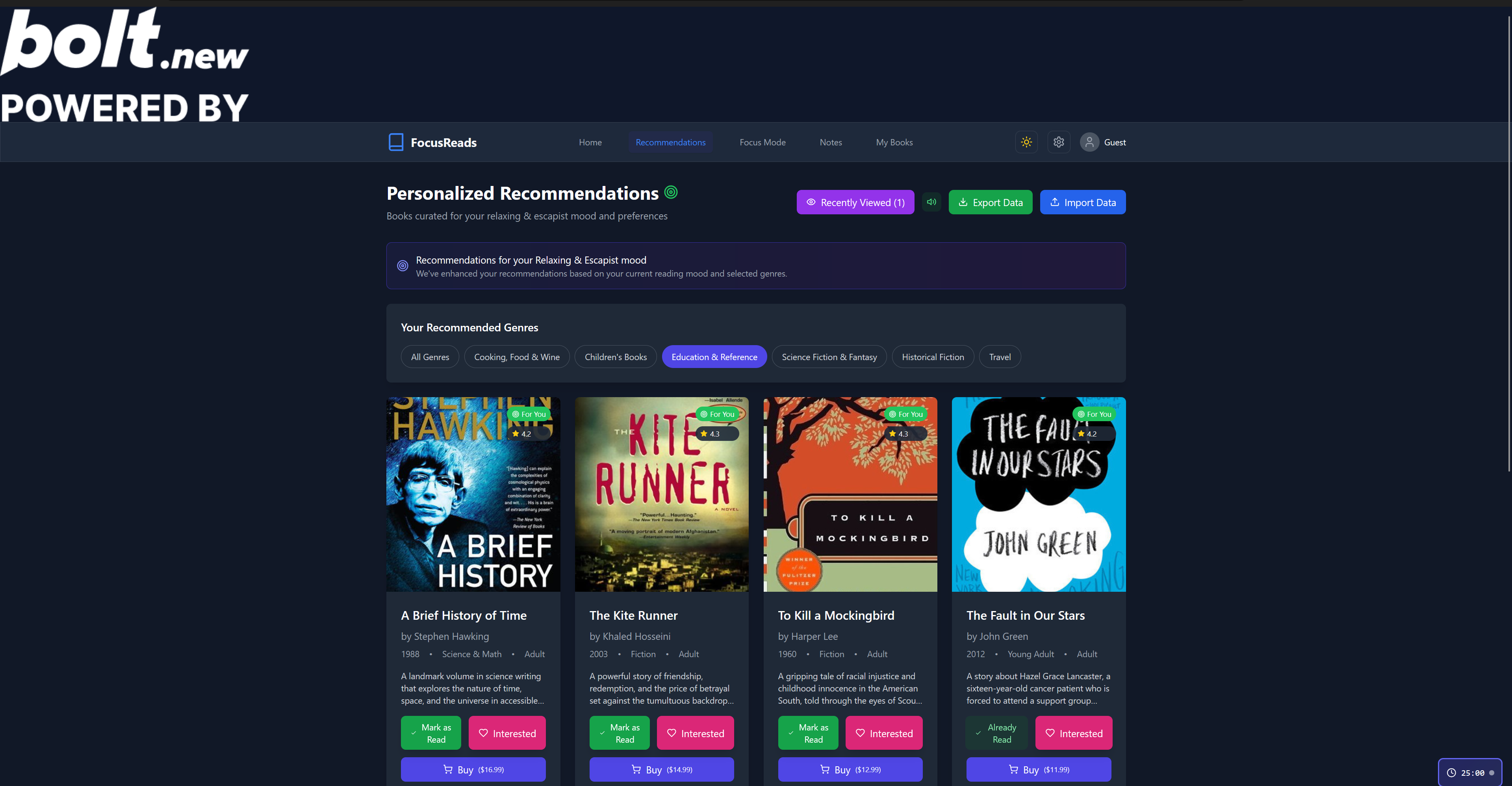Toggle Already Read on Fault in Our Stars

point(996,732)
